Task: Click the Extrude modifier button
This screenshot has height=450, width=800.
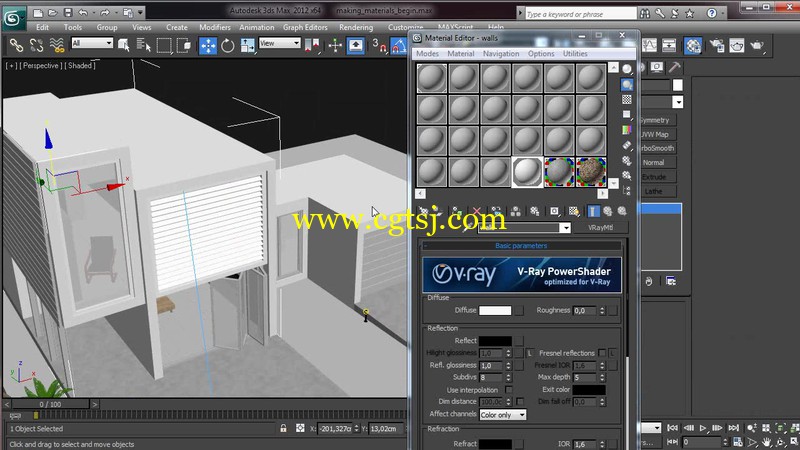Action: [658, 177]
